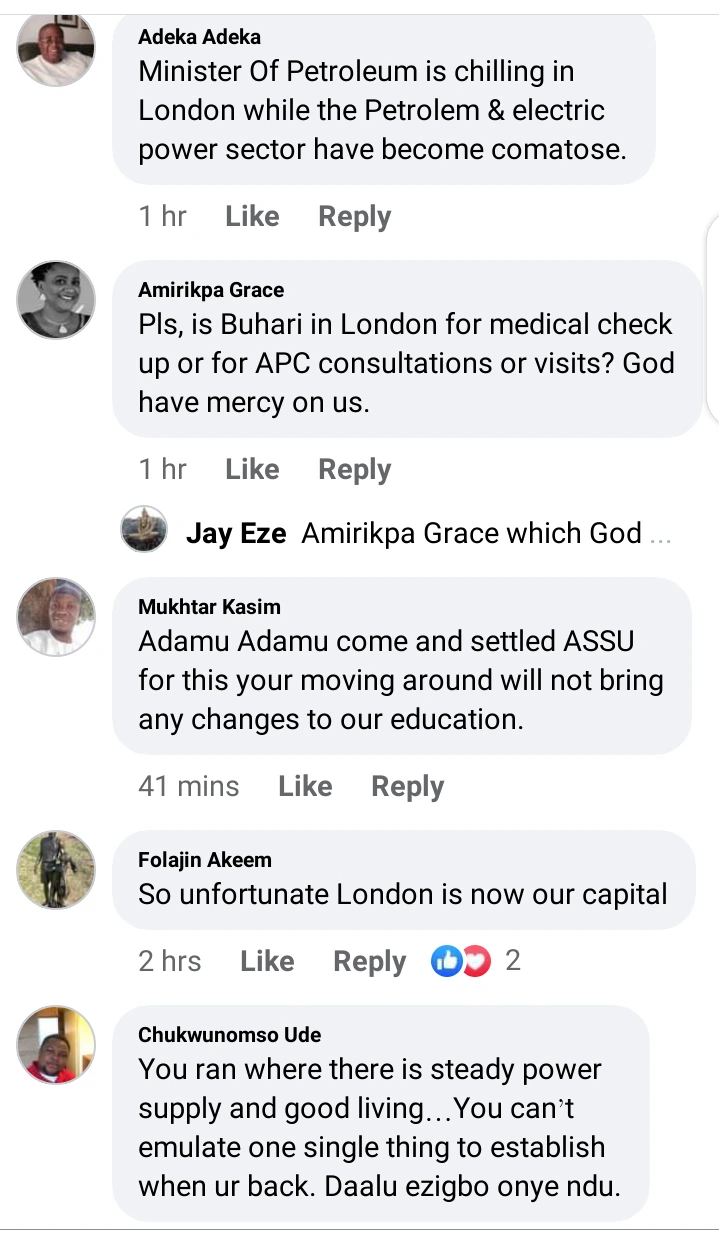
Task: Open Adeka Adeka's profile picture
Action: click(56, 50)
